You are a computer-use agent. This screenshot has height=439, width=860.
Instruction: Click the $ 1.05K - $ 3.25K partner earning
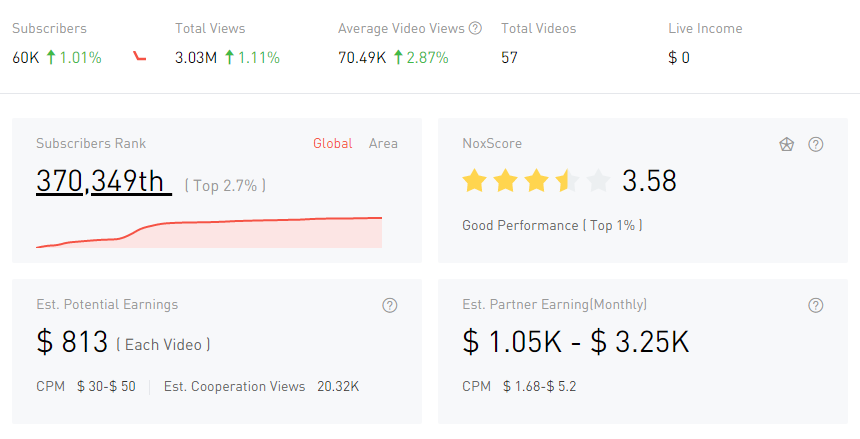tap(576, 342)
